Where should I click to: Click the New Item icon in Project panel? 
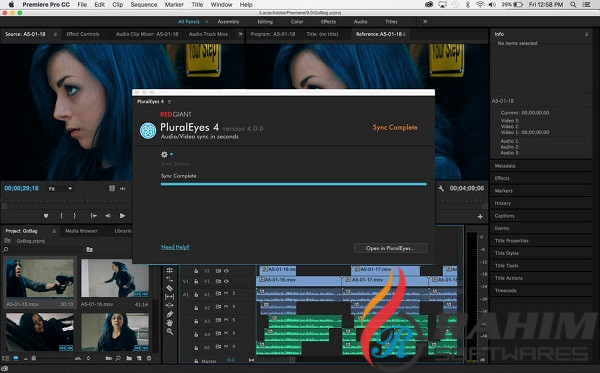139,358
